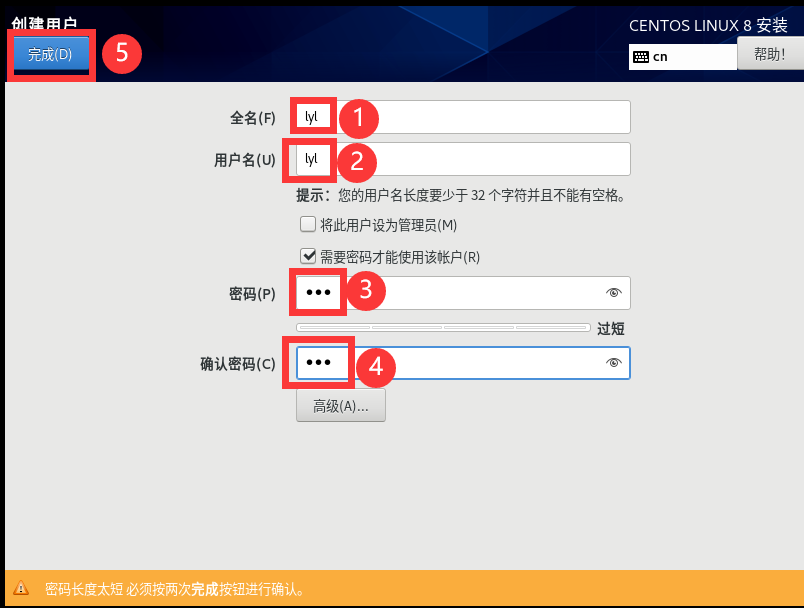Reveal confirm password with eye icon
This screenshot has height=608, width=804.
point(613,363)
